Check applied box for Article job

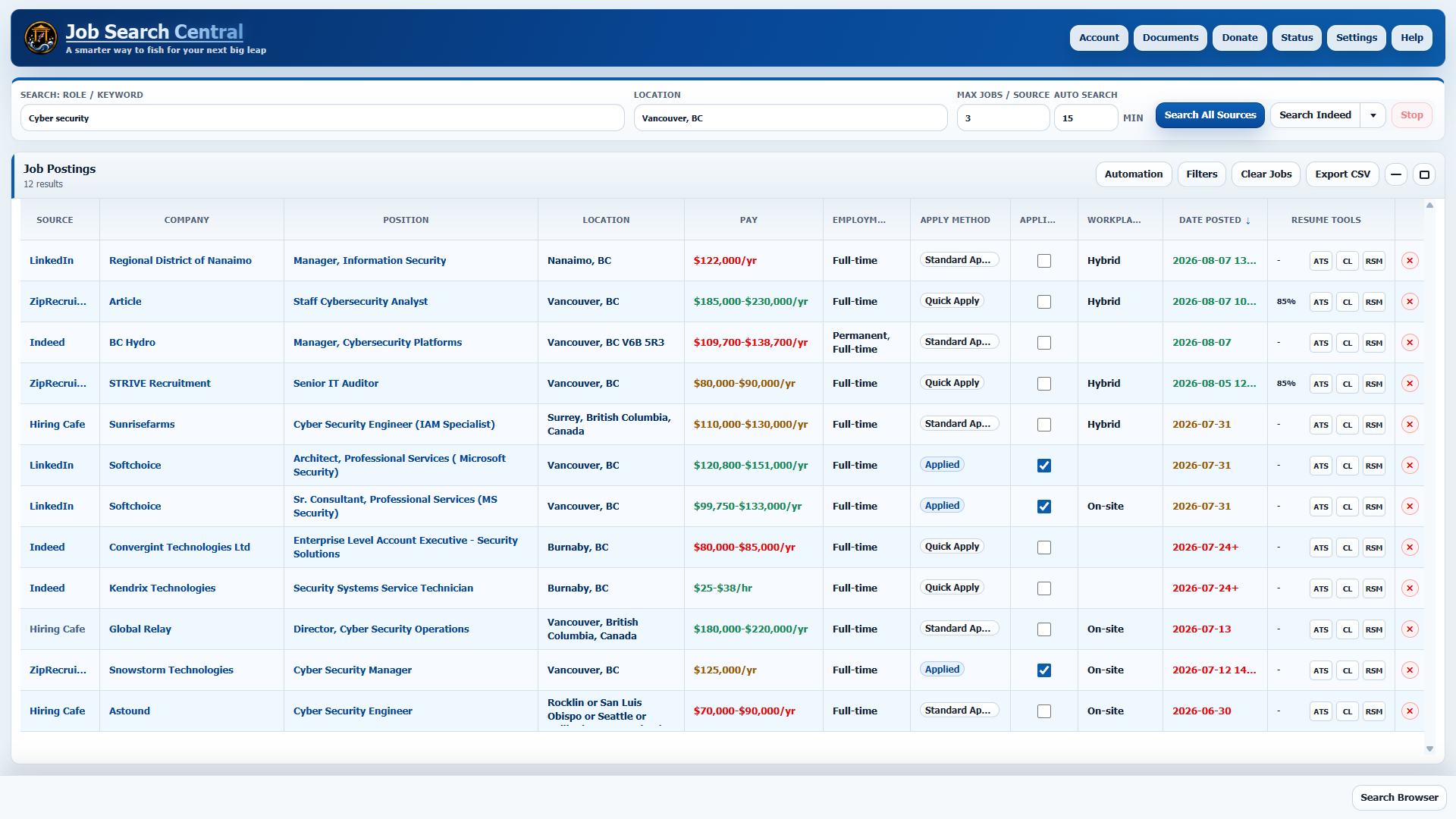click(1044, 302)
